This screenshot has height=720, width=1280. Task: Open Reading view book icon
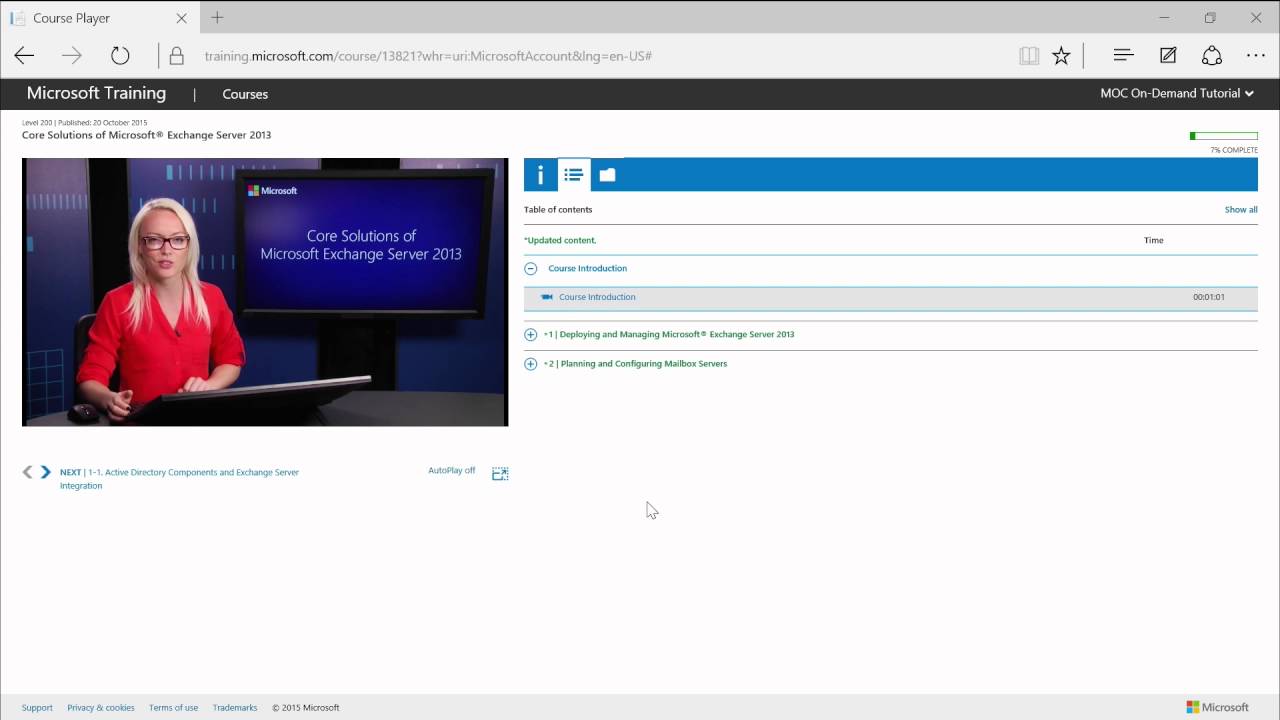[x=1029, y=56]
